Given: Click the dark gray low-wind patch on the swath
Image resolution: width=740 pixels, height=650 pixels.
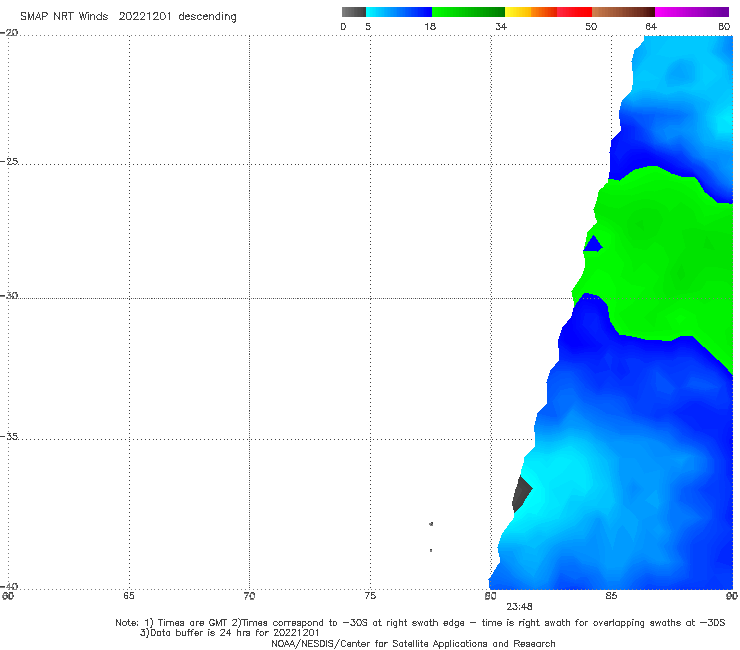Looking at the screenshot, I should [521, 493].
